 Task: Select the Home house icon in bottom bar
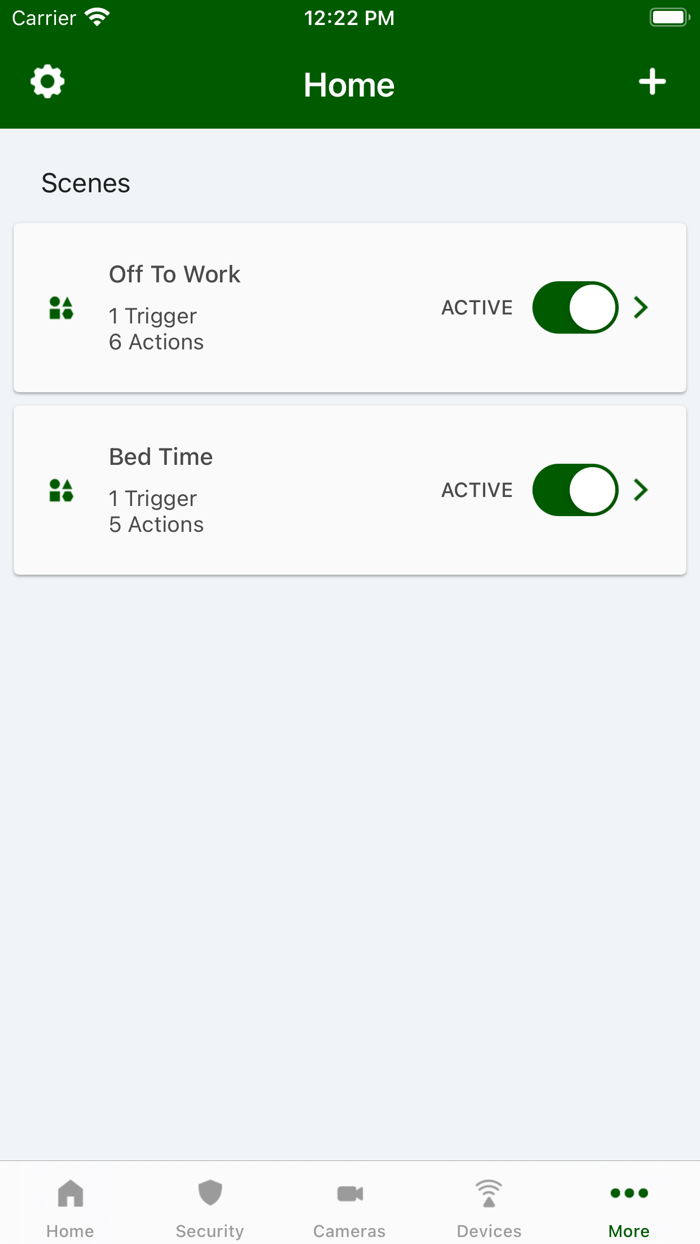point(70,1192)
